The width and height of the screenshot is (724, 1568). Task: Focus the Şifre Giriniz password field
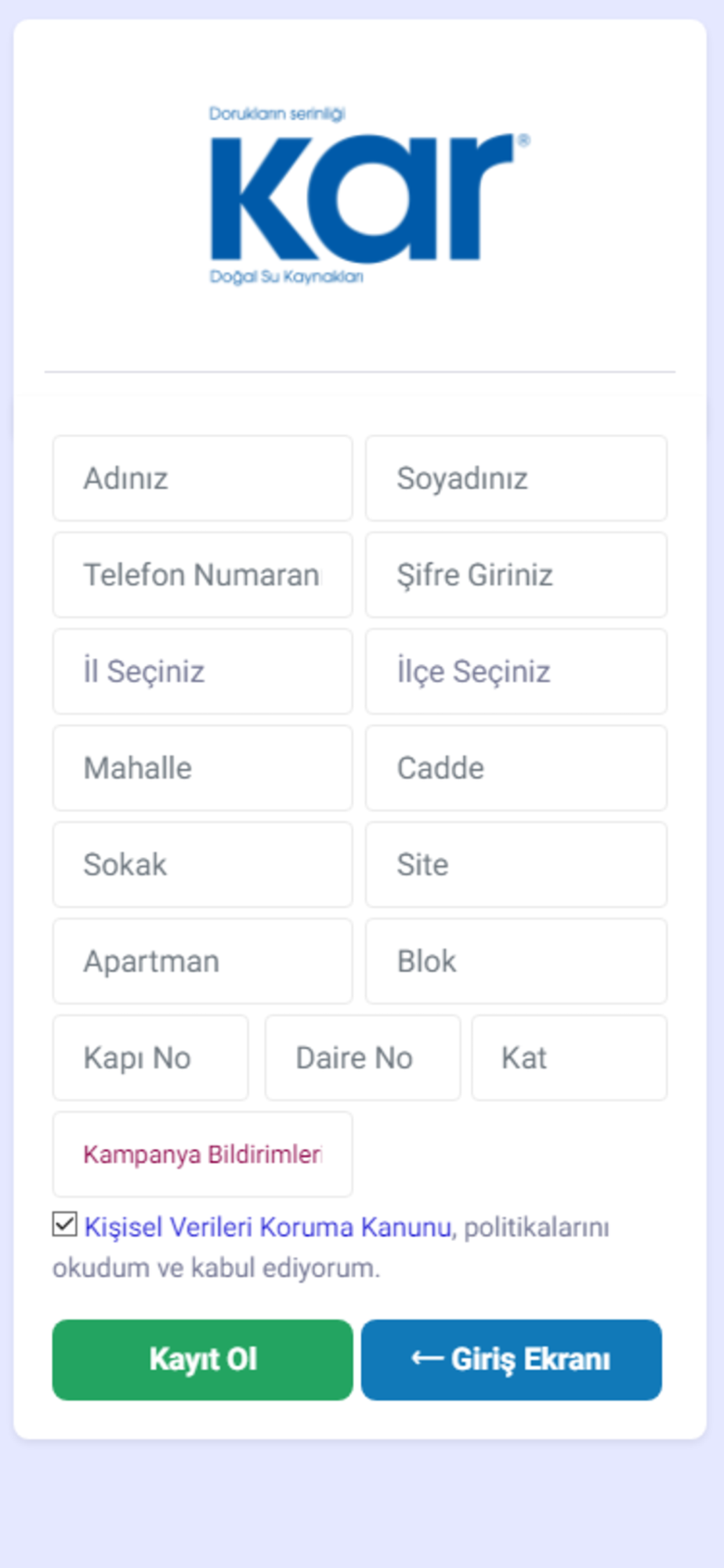pos(516,575)
